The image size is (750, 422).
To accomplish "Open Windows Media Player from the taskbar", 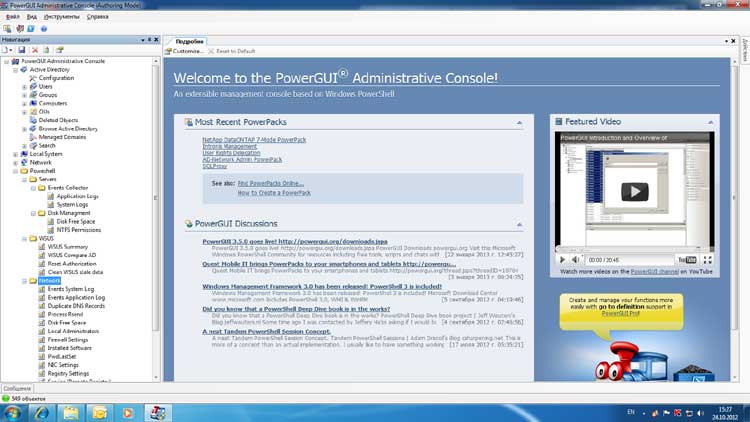I will [128, 412].
